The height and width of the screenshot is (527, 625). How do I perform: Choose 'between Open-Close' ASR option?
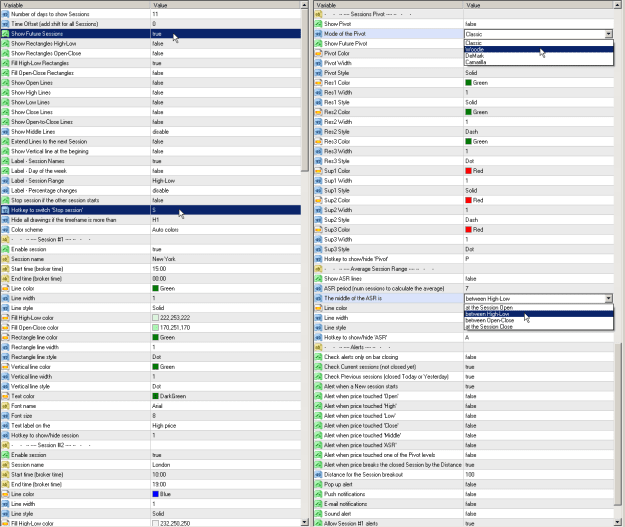tap(539, 320)
